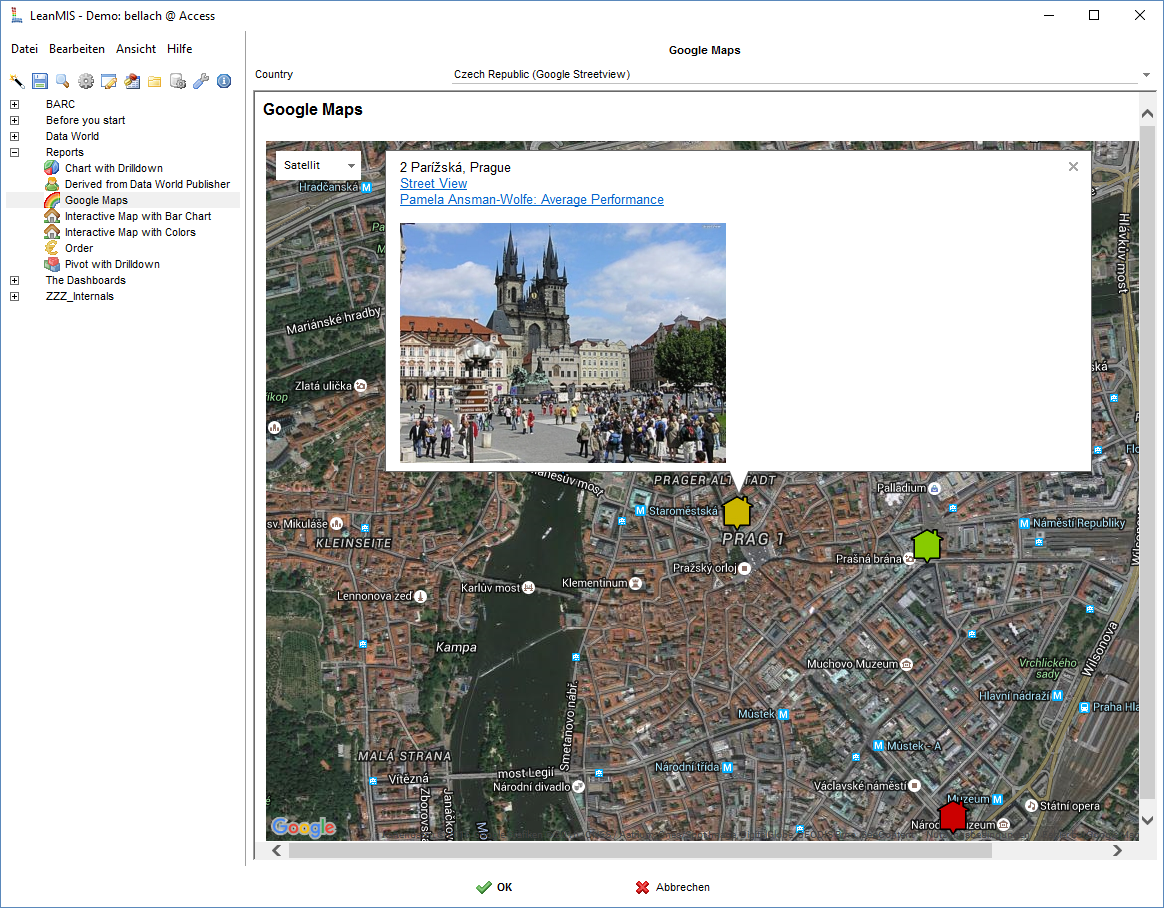
Task: Click the blue info icon
Action: point(224,81)
